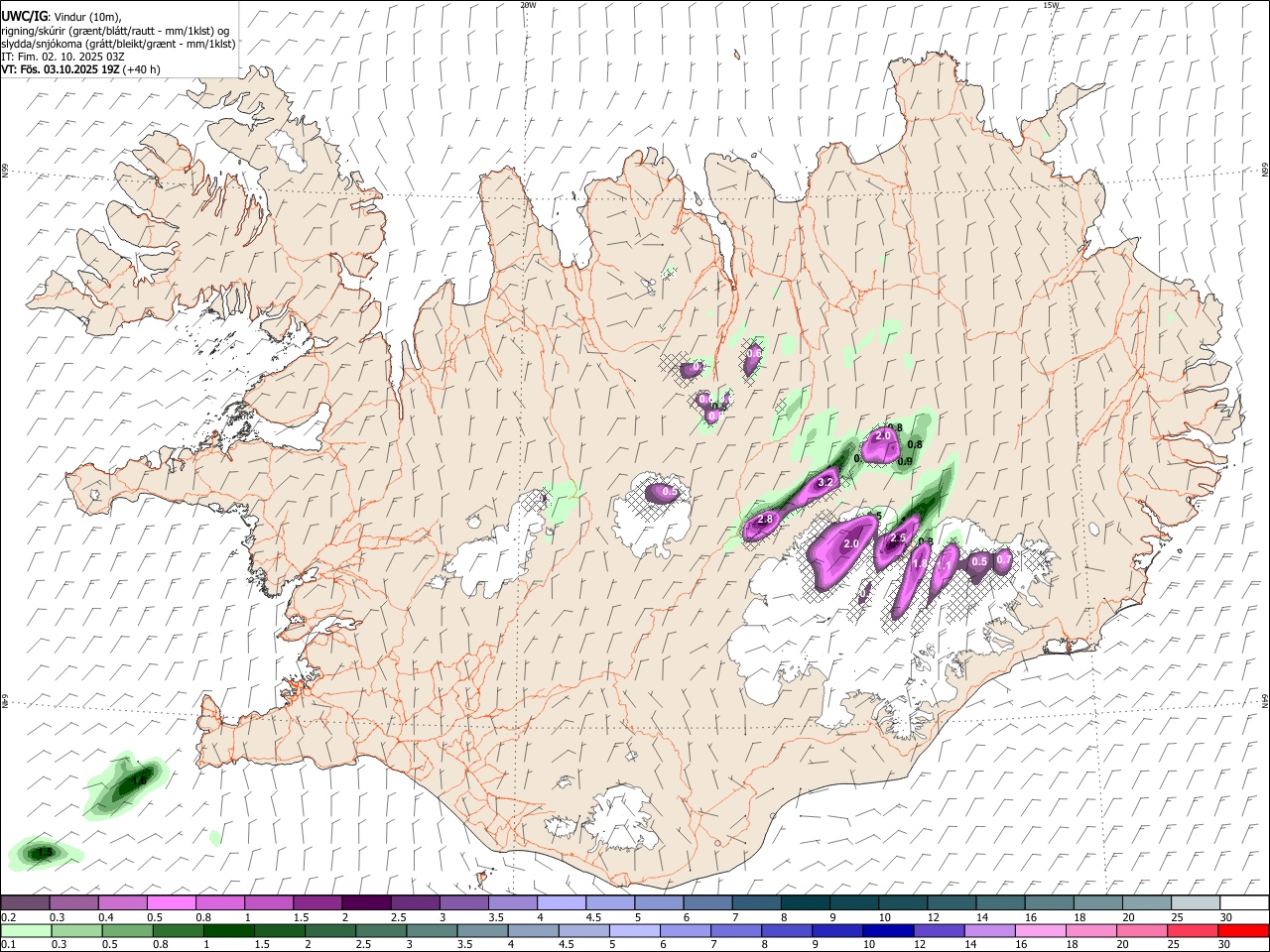Click the 'Vindur (10m)' header text
Image resolution: width=1270 pixels, height=952 pixels.
[87, 17]
